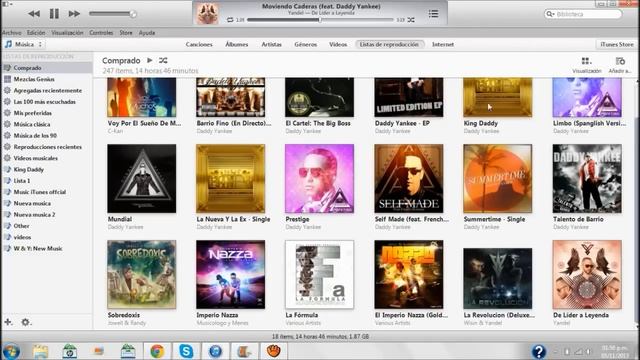The height and width of the screenshot is (360, 640).
Task: Shuffle the Comprado playlist
Action: (163, 60)
